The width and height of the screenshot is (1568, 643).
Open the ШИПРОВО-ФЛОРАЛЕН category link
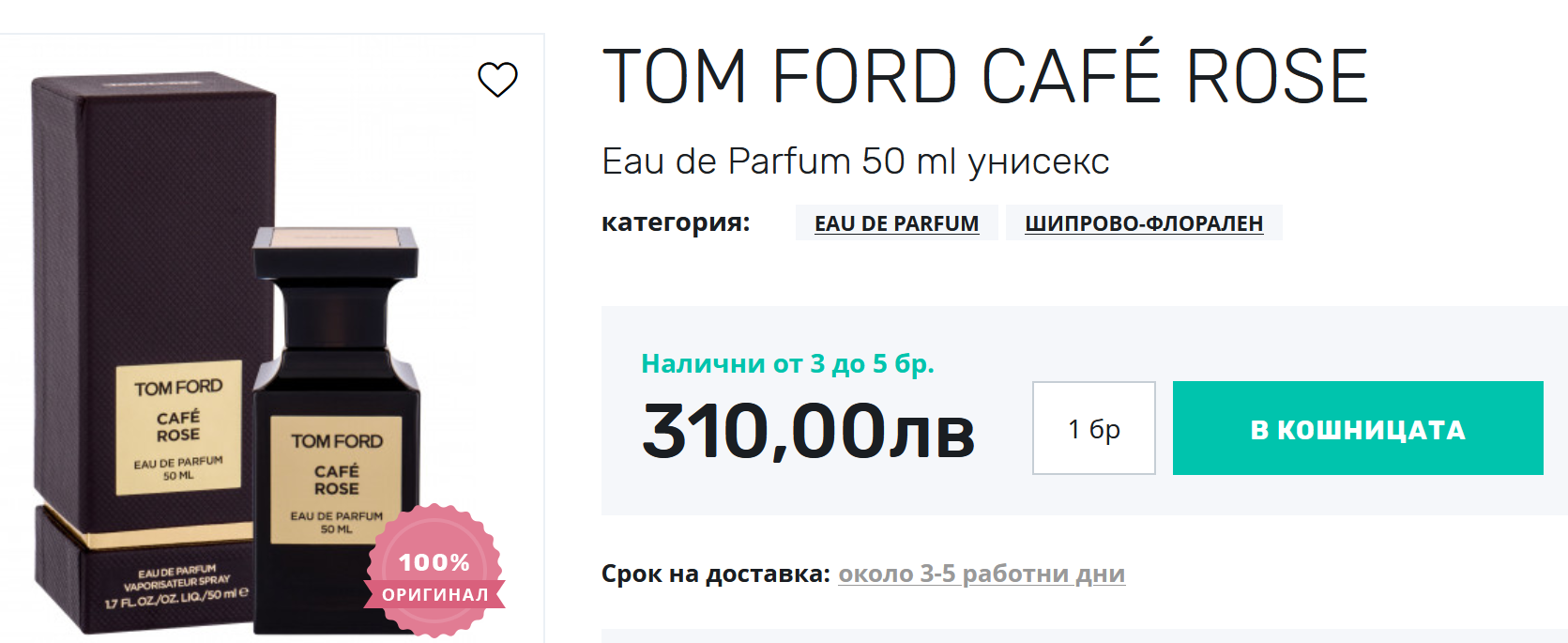coord(1143,223)
